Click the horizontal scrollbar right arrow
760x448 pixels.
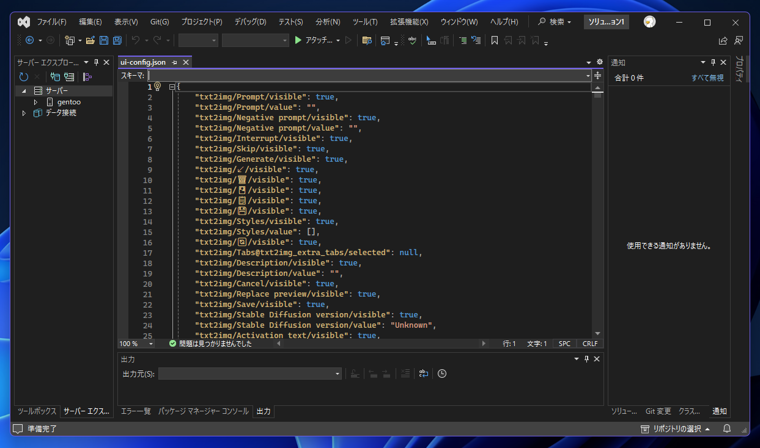tap(483, 344)
